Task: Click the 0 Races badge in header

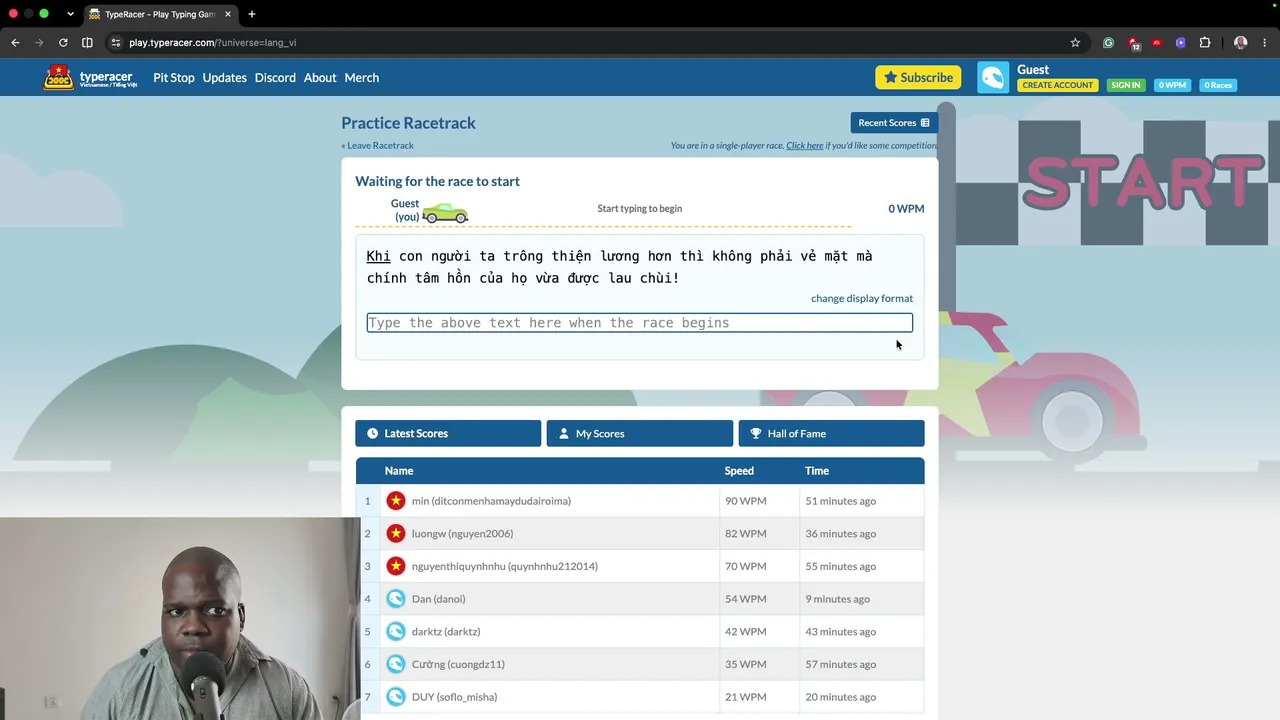Action: coord(1218,85)
